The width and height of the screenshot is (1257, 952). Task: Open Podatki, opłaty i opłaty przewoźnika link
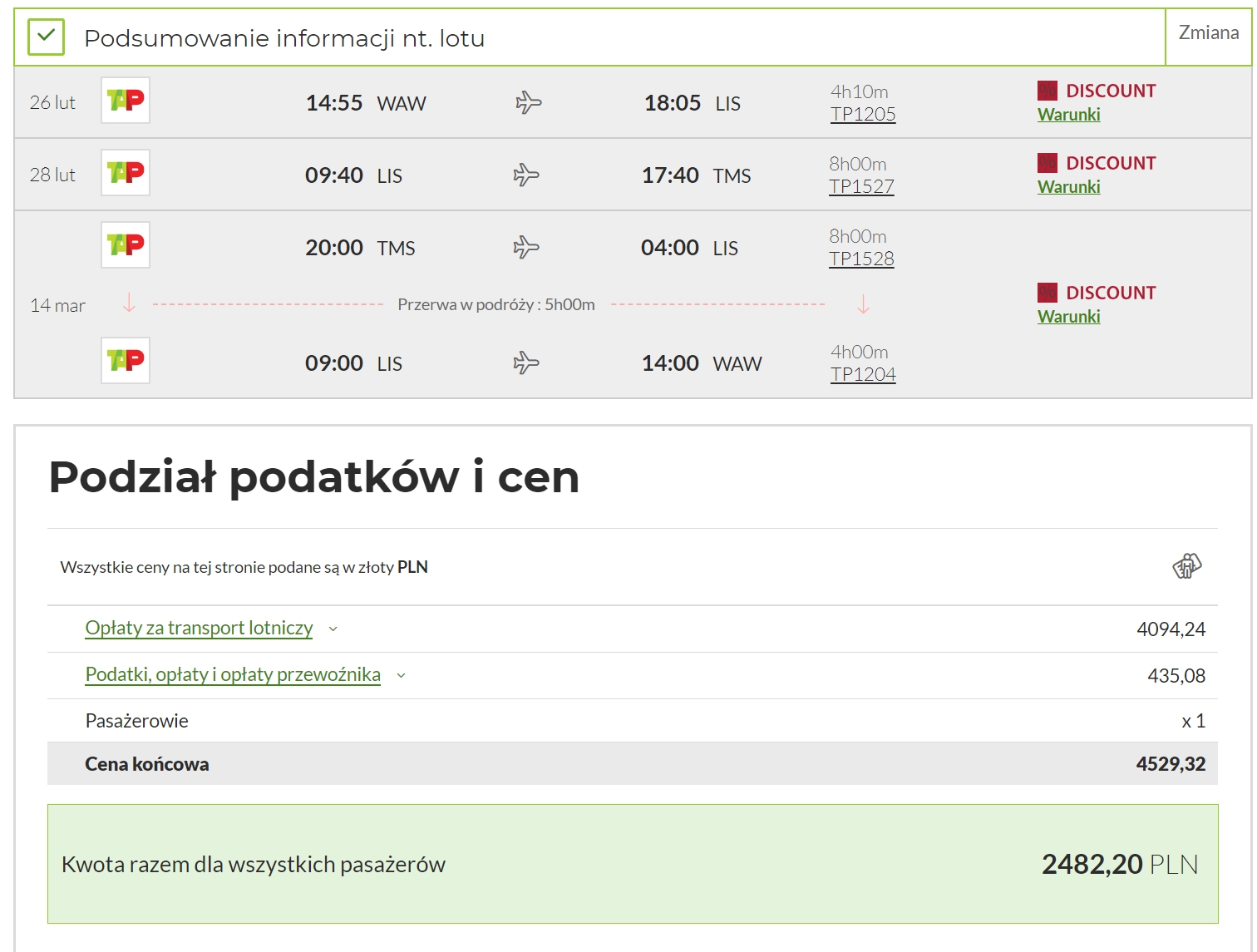tap(233, 675)
